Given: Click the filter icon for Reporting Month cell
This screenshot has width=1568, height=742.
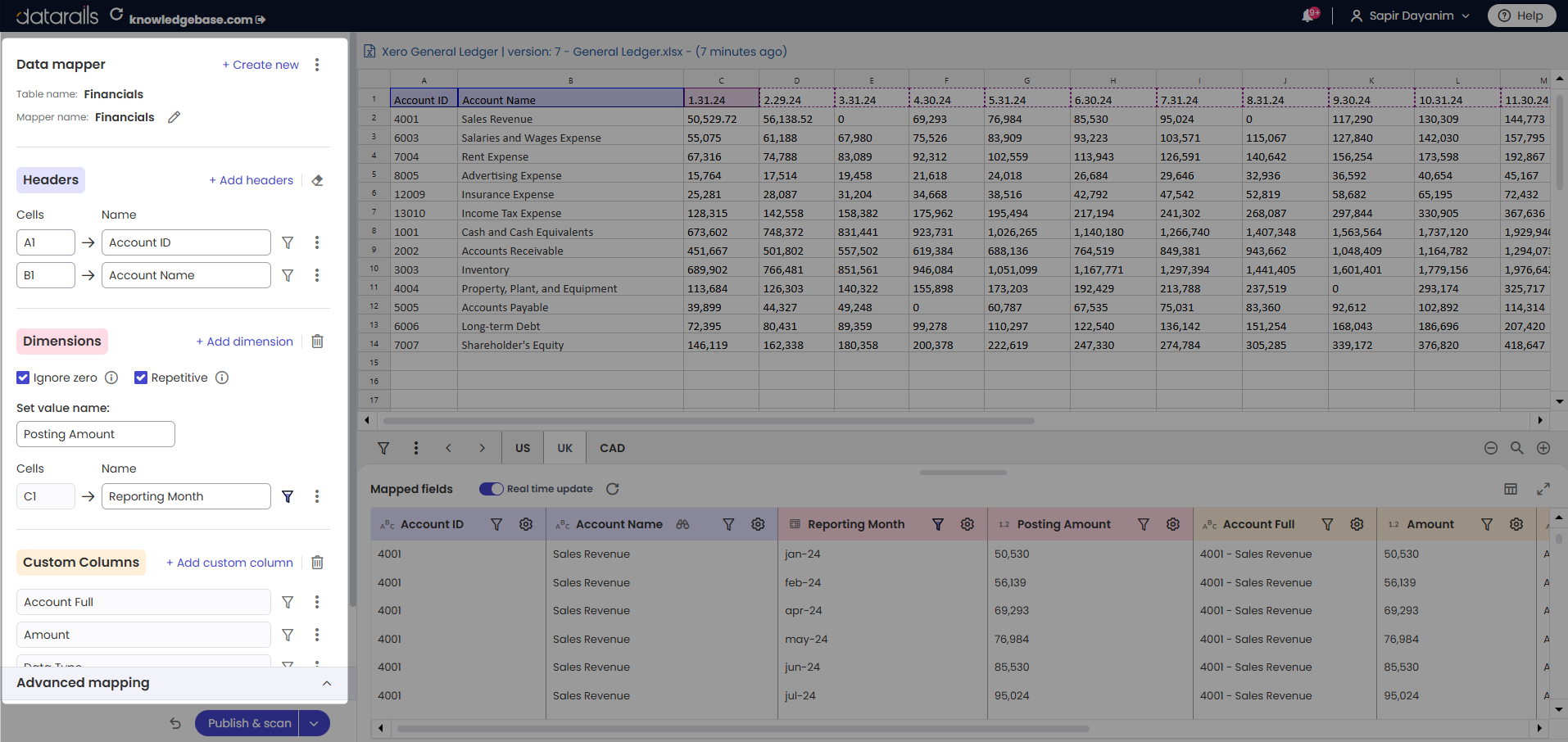Looking at the screenshot, I should click(288, 496).
